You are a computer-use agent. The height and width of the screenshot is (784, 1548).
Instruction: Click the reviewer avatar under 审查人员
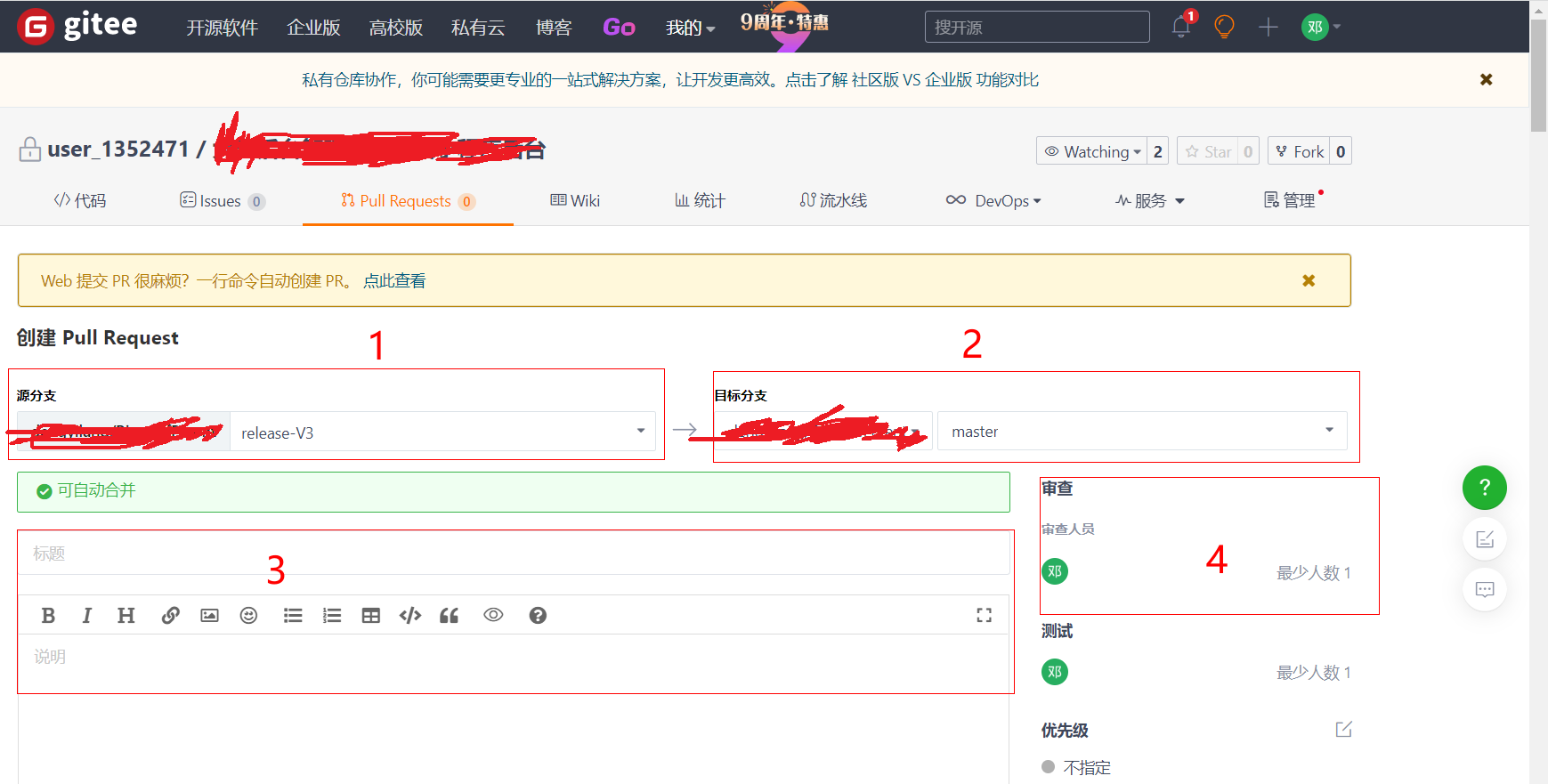tap(1055, 571)
